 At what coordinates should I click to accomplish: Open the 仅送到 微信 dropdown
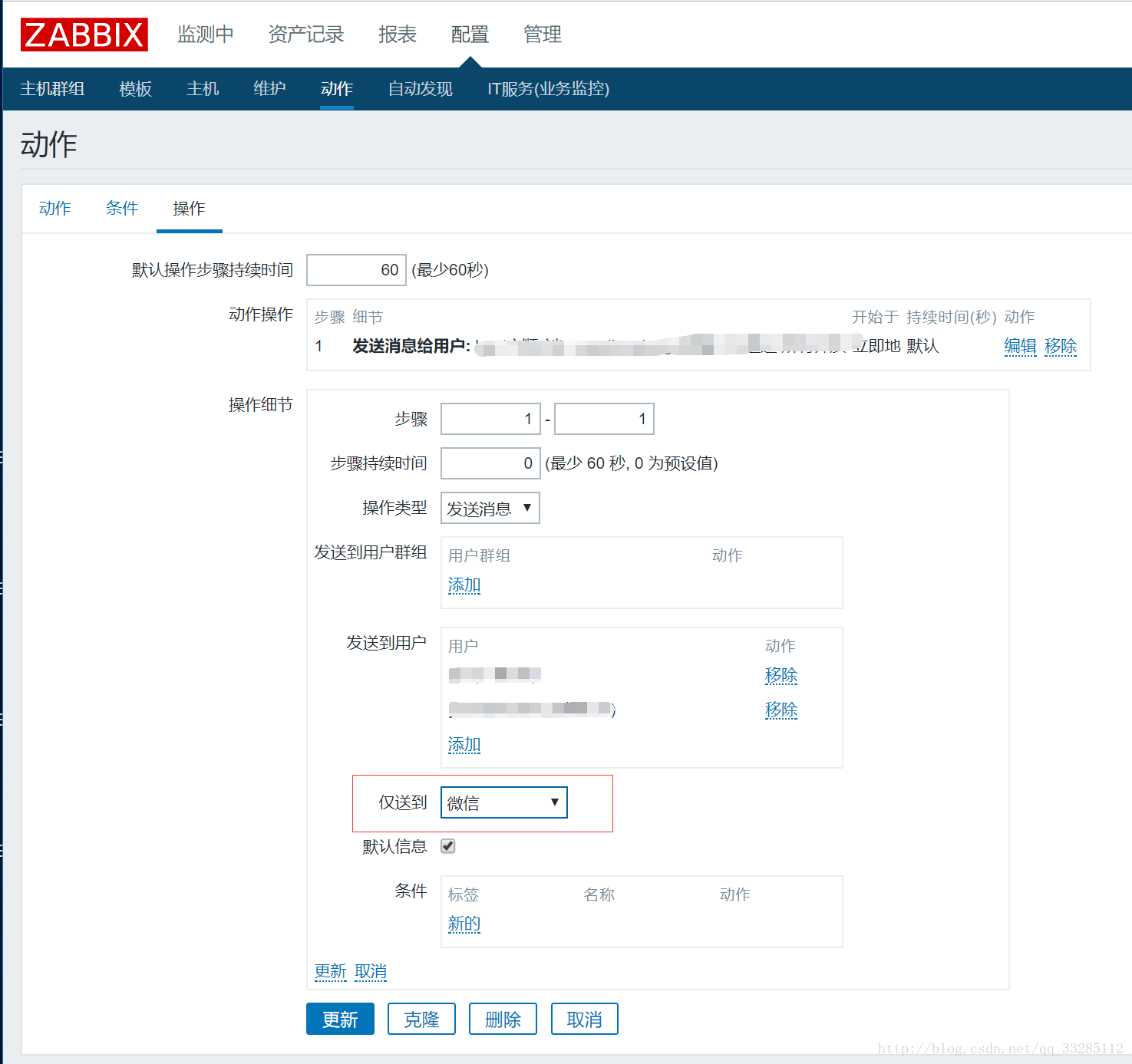(x=504, y=802)
